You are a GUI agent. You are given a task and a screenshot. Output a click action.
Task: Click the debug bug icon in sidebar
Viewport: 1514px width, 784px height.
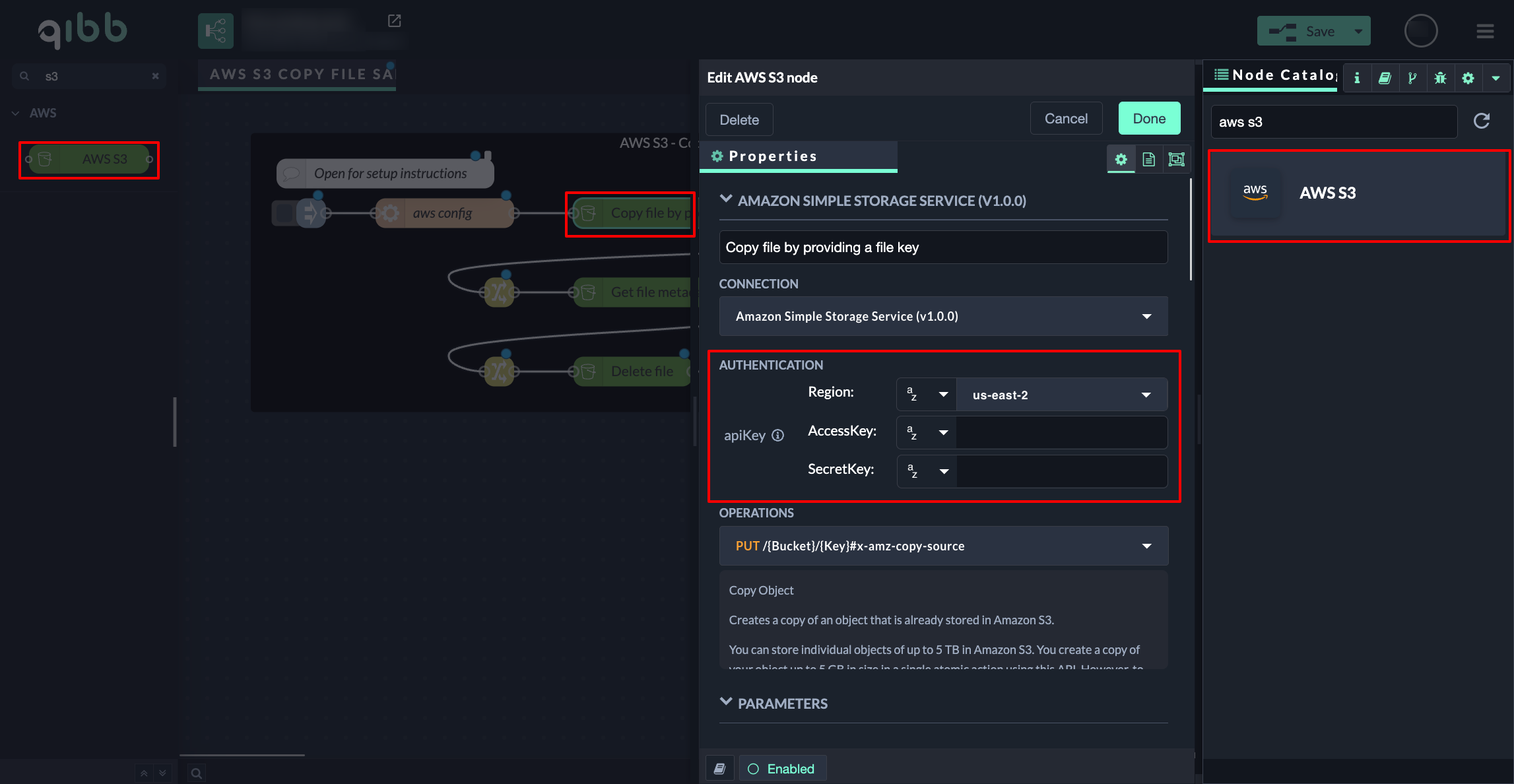(x=1440, y=78)
